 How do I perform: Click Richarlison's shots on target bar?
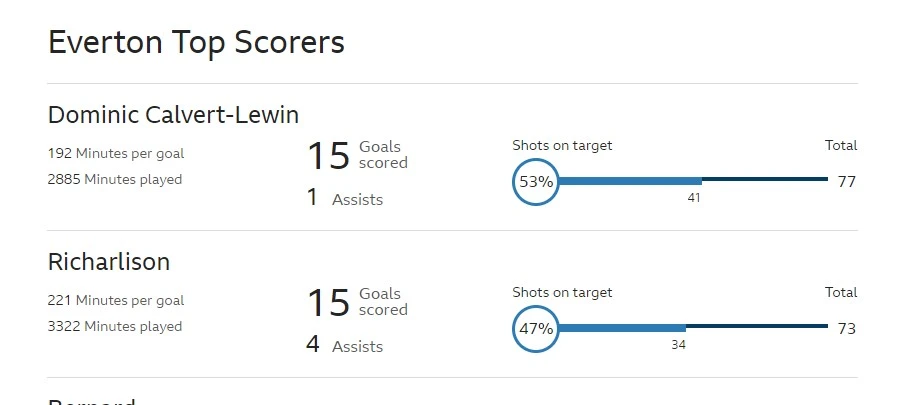click(x=622, y=327)
